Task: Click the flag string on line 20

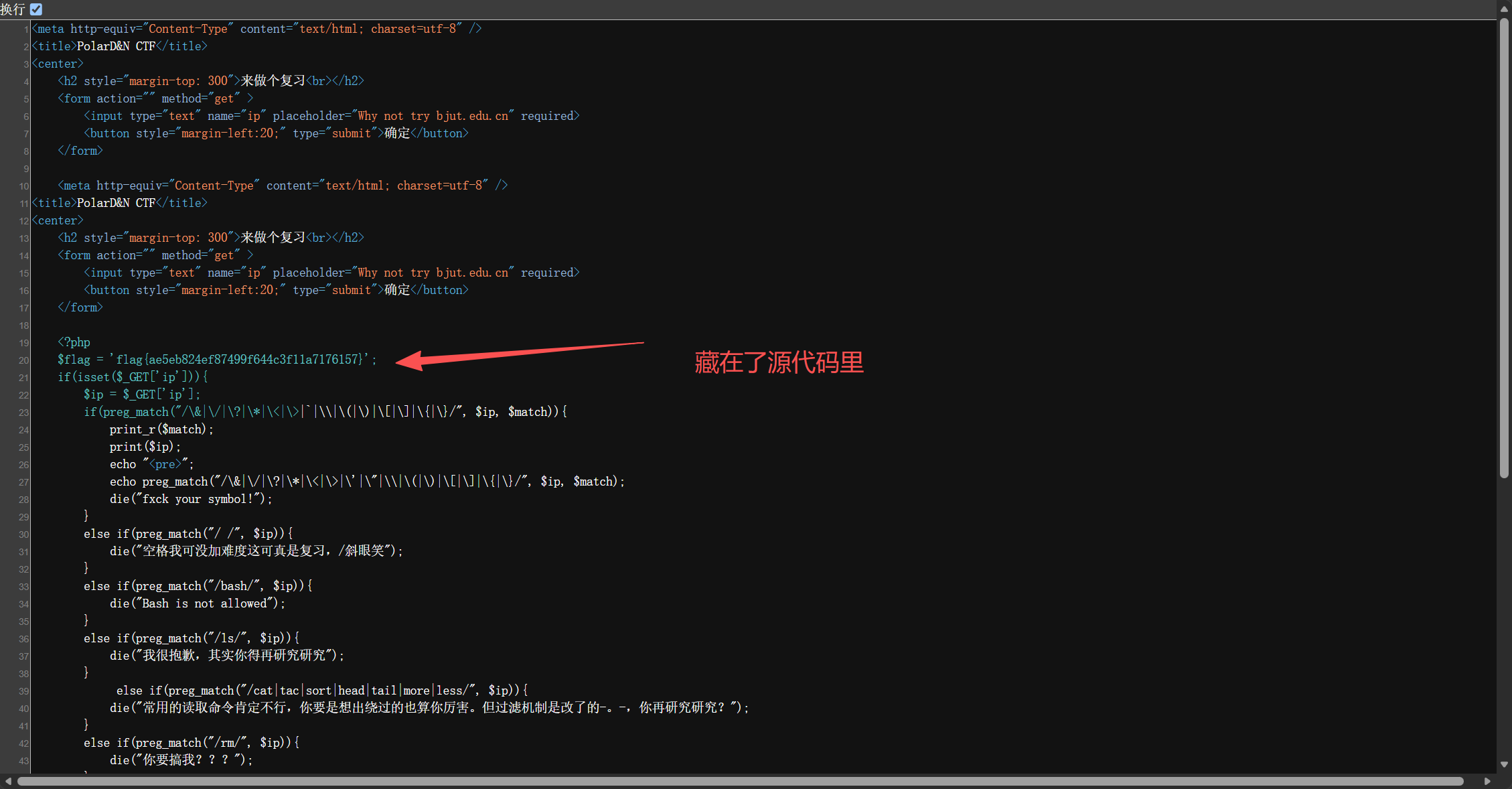Action: [239, 360]
